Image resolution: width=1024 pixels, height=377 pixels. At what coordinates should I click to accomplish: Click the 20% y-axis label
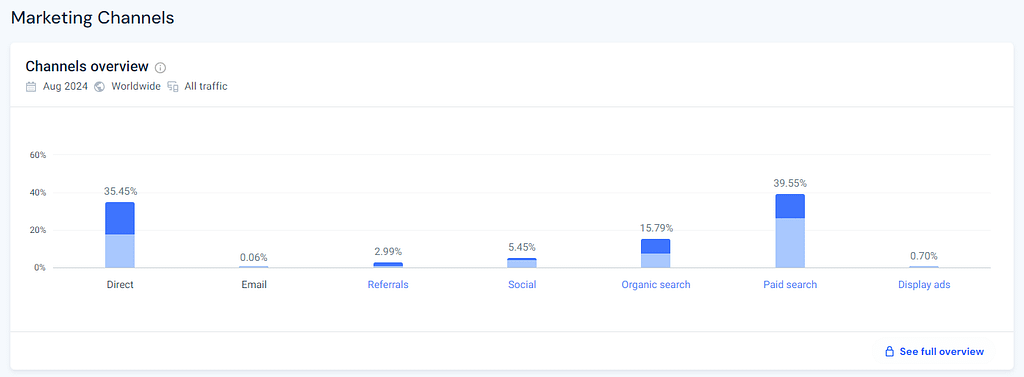38,230
